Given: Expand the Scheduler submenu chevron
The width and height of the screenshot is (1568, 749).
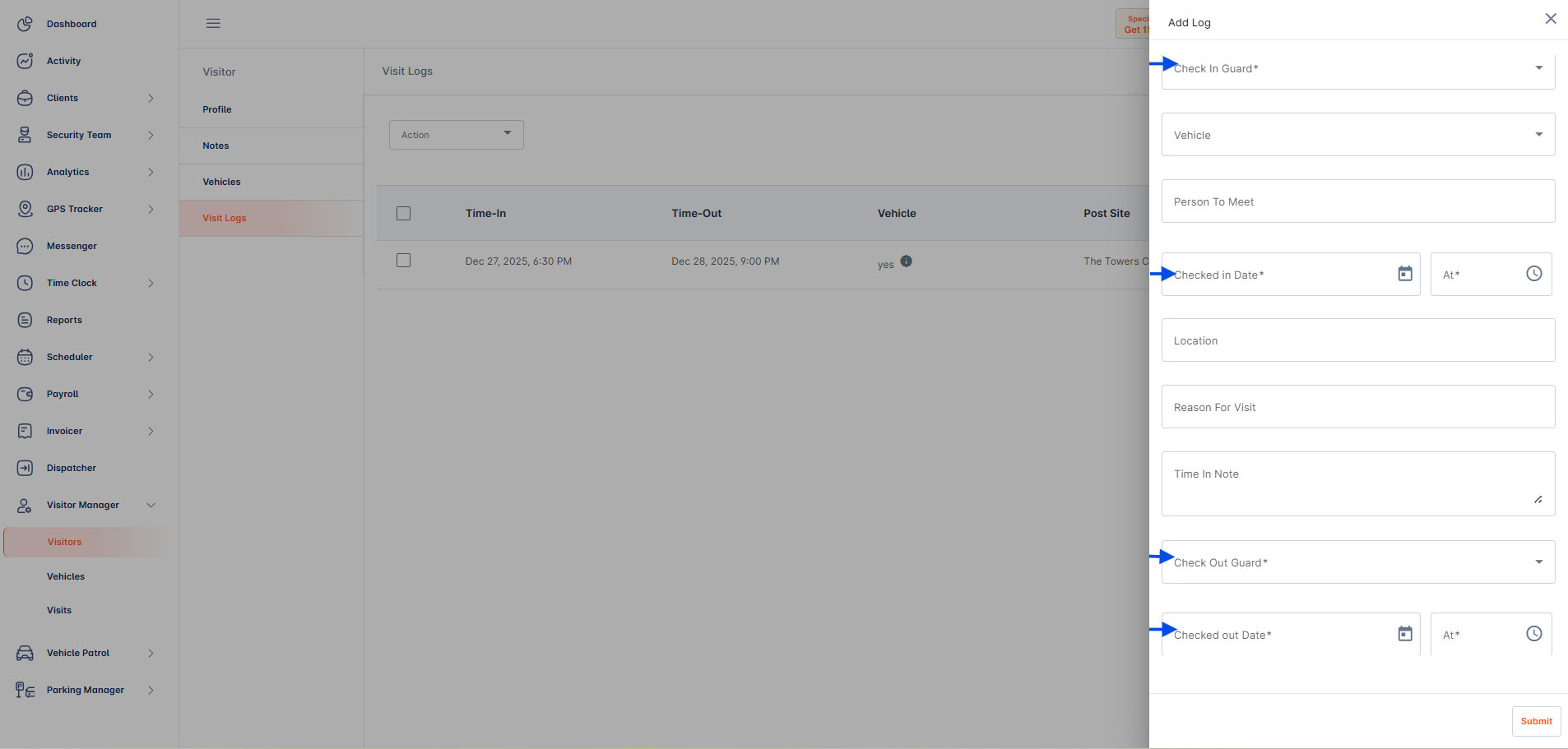Looking at the screenshot, I should (151, 357).
